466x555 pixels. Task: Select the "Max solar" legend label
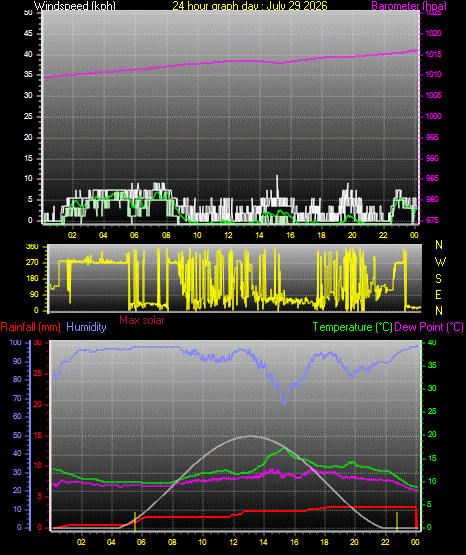pos(142,320)
